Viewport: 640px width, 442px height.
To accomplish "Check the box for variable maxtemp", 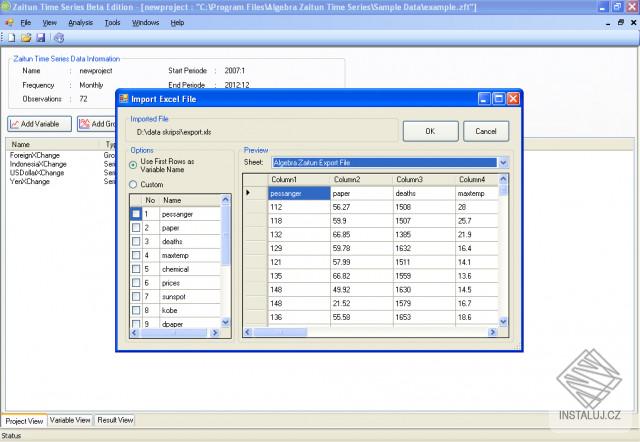I will pyautogui.click(x=136, y=255).
